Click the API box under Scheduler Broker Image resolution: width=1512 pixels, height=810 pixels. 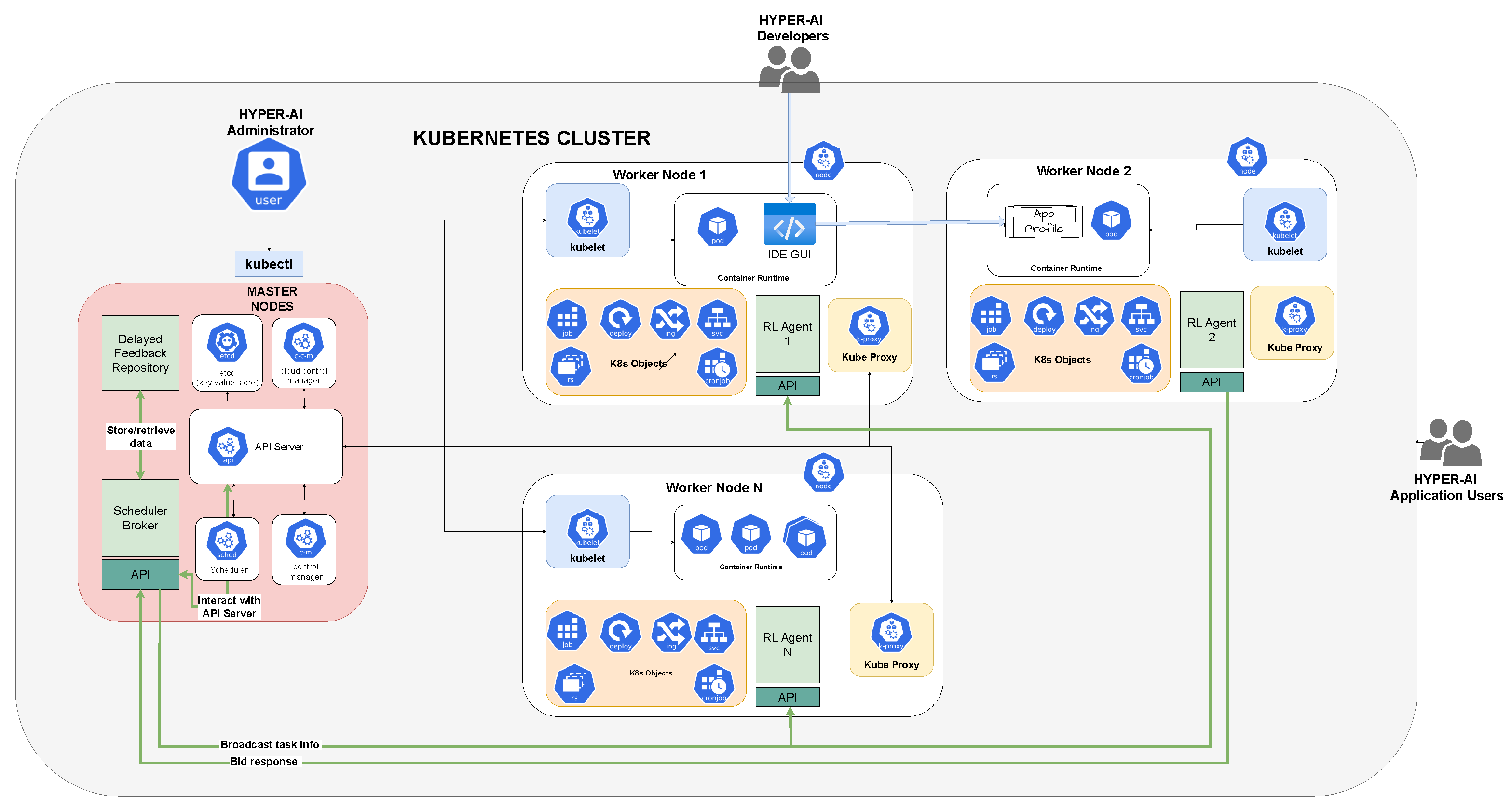coord(140,574)
